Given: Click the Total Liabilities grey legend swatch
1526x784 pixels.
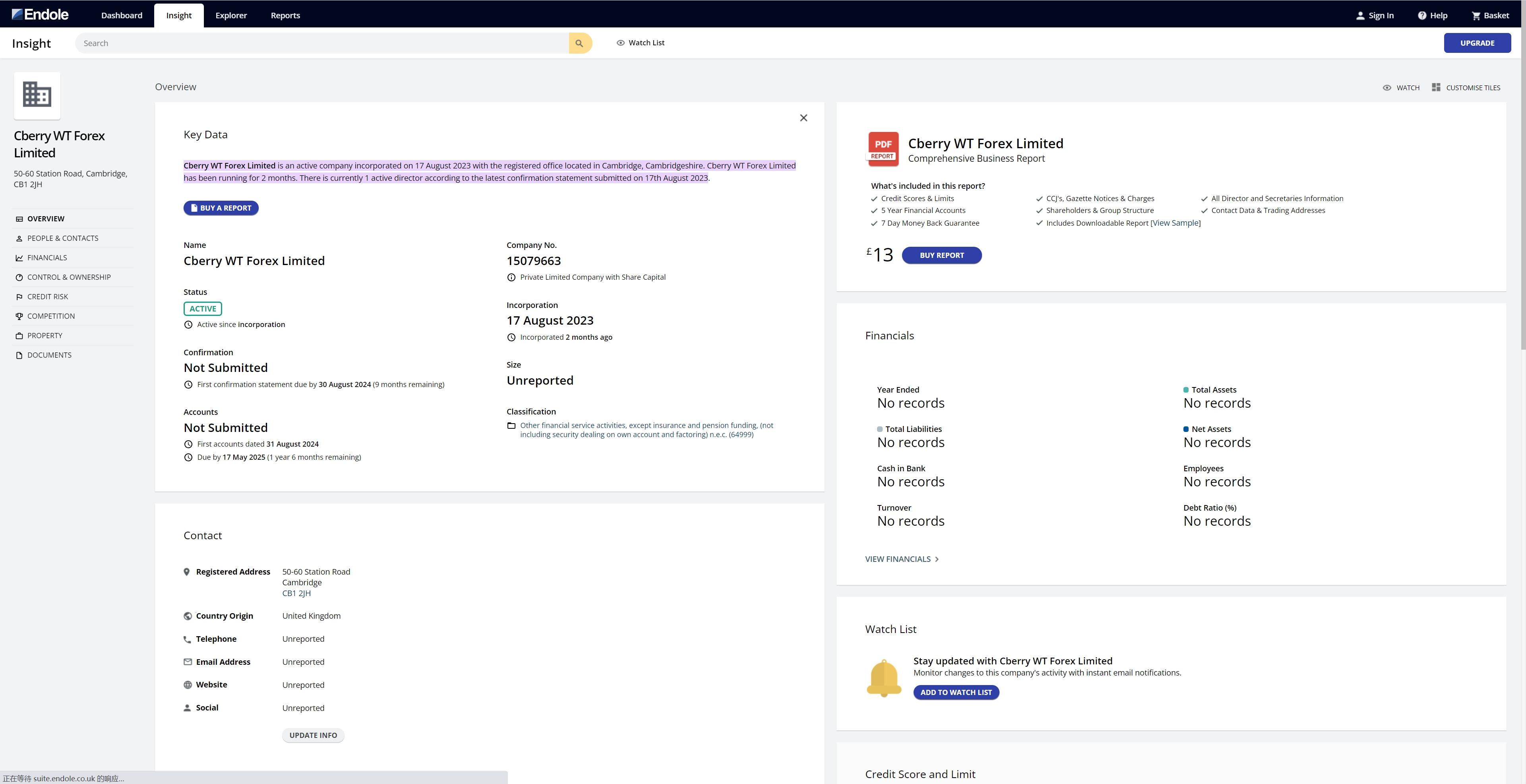Looking at the screenshot, I should pyautogui.click(x=880, y=429).
